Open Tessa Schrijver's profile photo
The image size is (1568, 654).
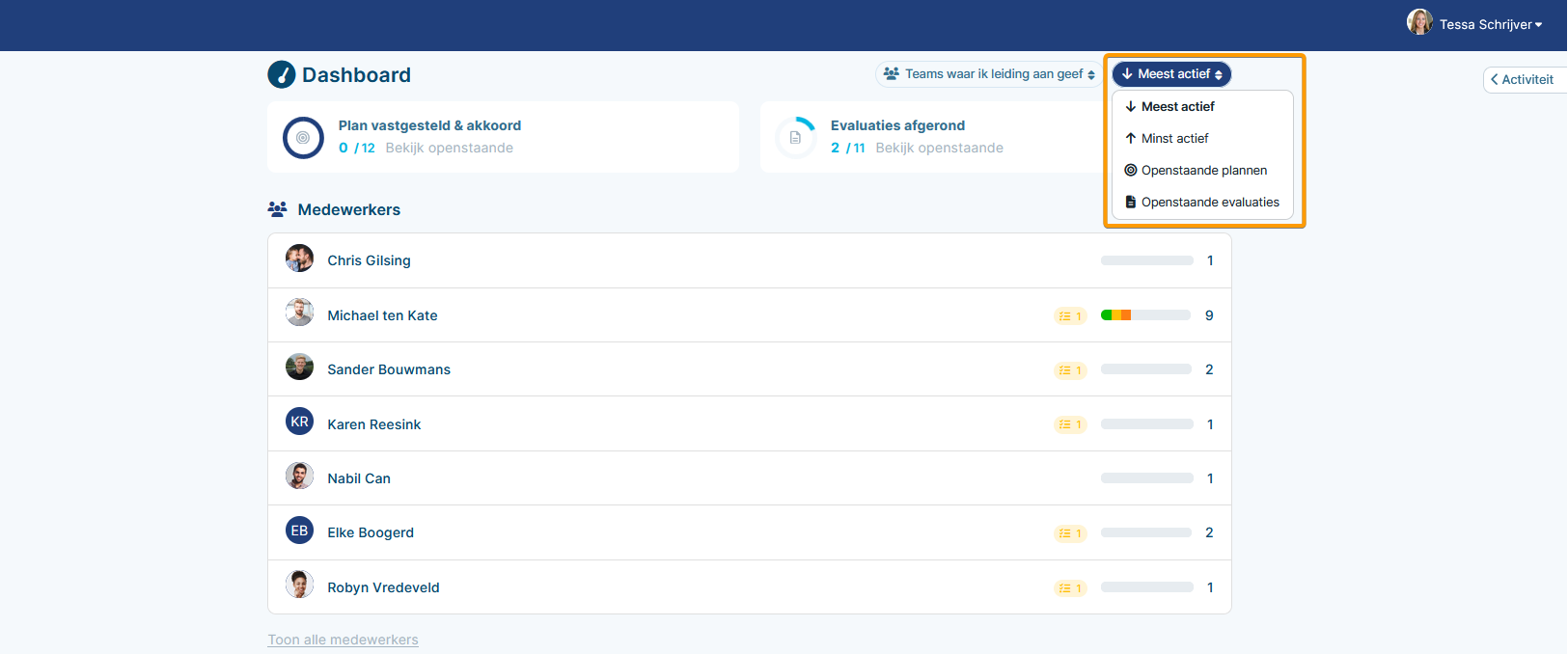1419,22
